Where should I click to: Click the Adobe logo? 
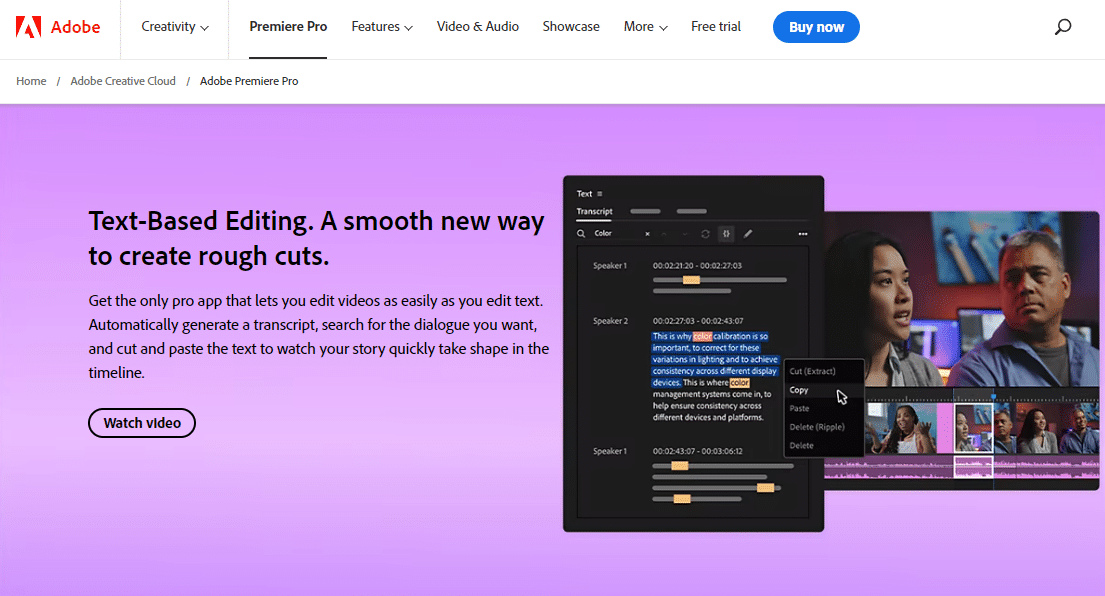(57, 26)
